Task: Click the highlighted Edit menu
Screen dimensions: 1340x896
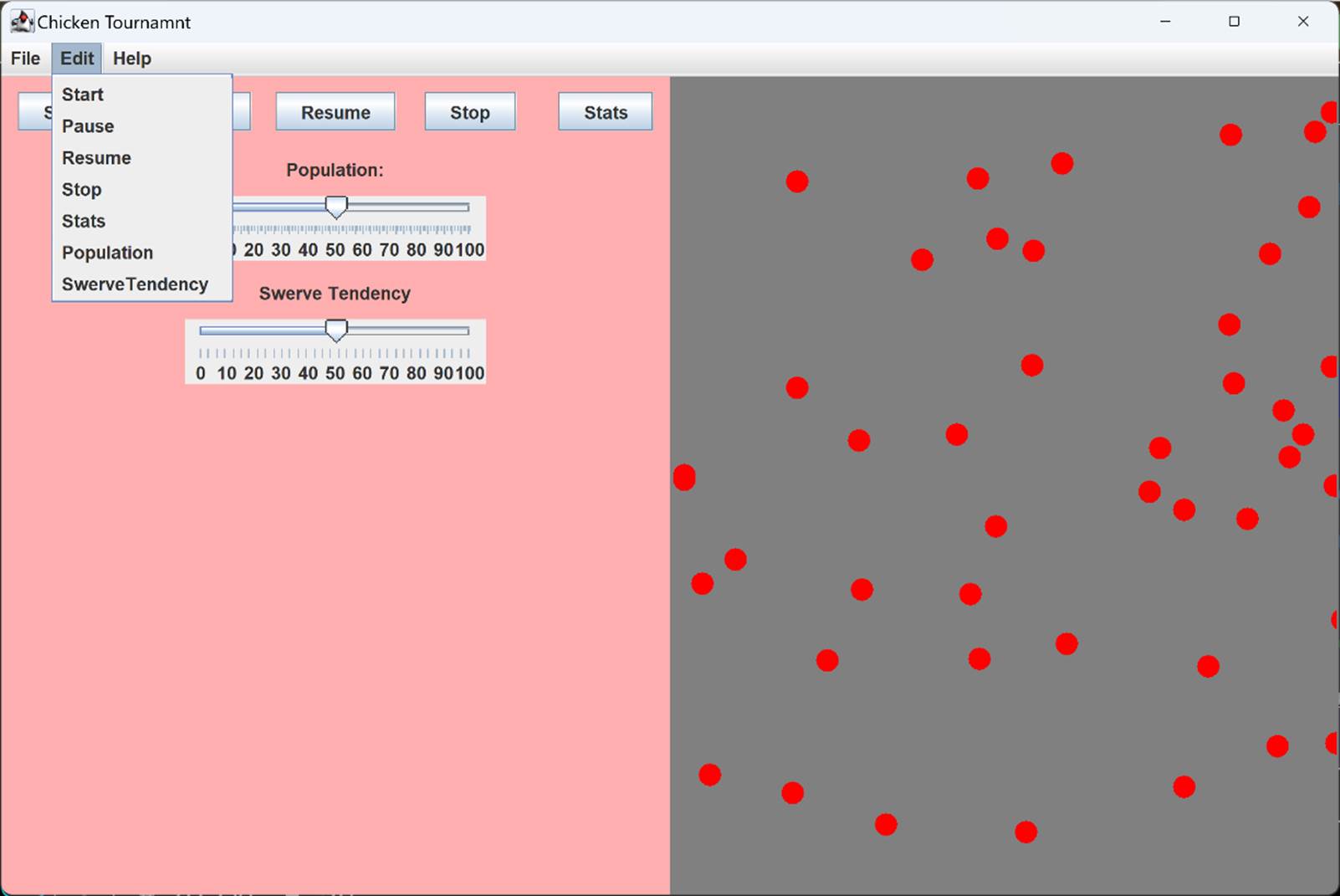Action: pyautogui.click(x=76, y=58)
